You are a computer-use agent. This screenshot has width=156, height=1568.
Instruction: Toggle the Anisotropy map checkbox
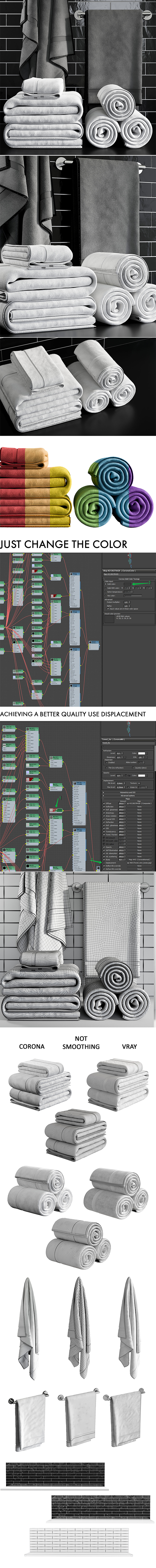[104, 813]
